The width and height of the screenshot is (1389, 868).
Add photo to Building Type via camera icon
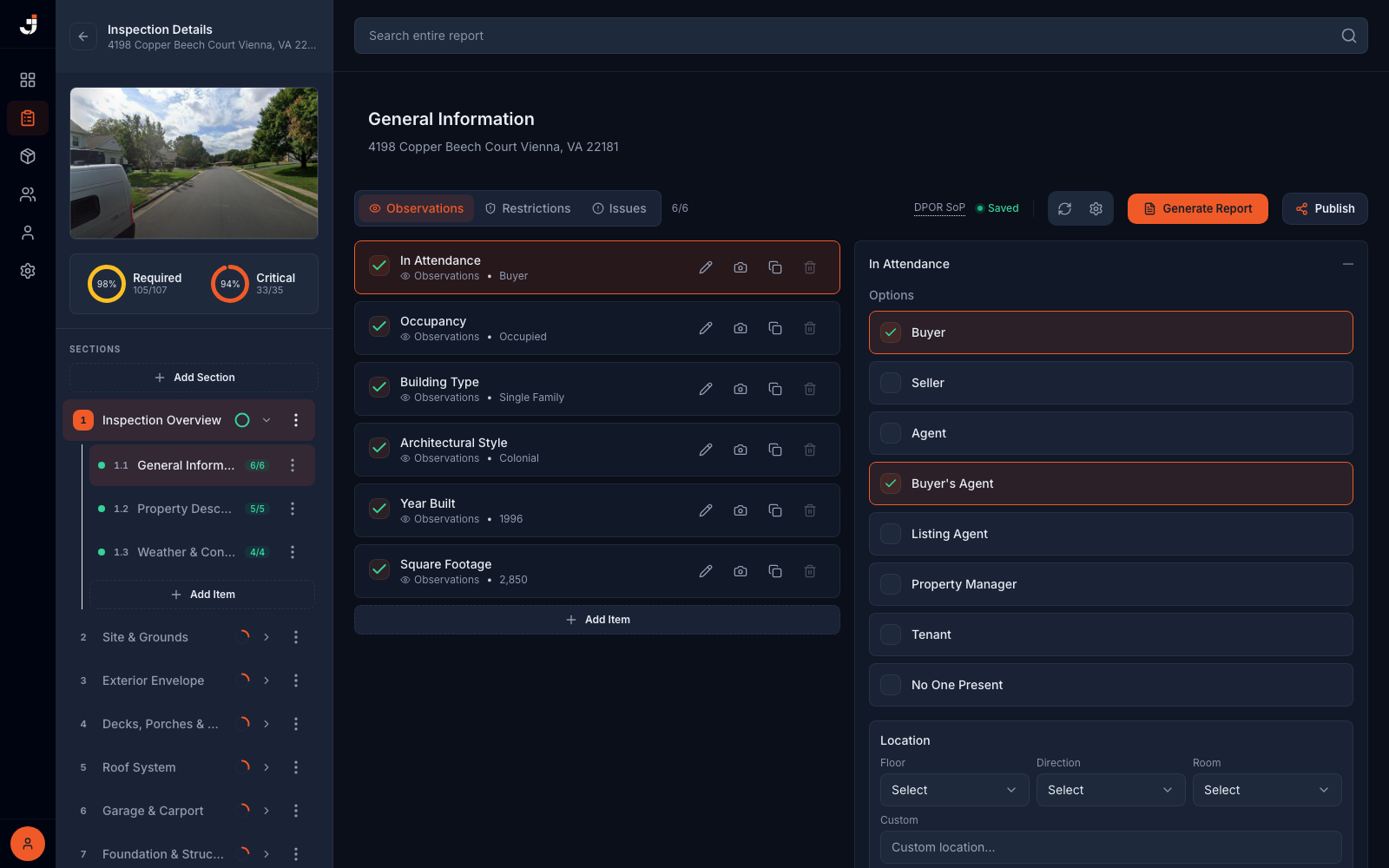click(x=741, y=389)
